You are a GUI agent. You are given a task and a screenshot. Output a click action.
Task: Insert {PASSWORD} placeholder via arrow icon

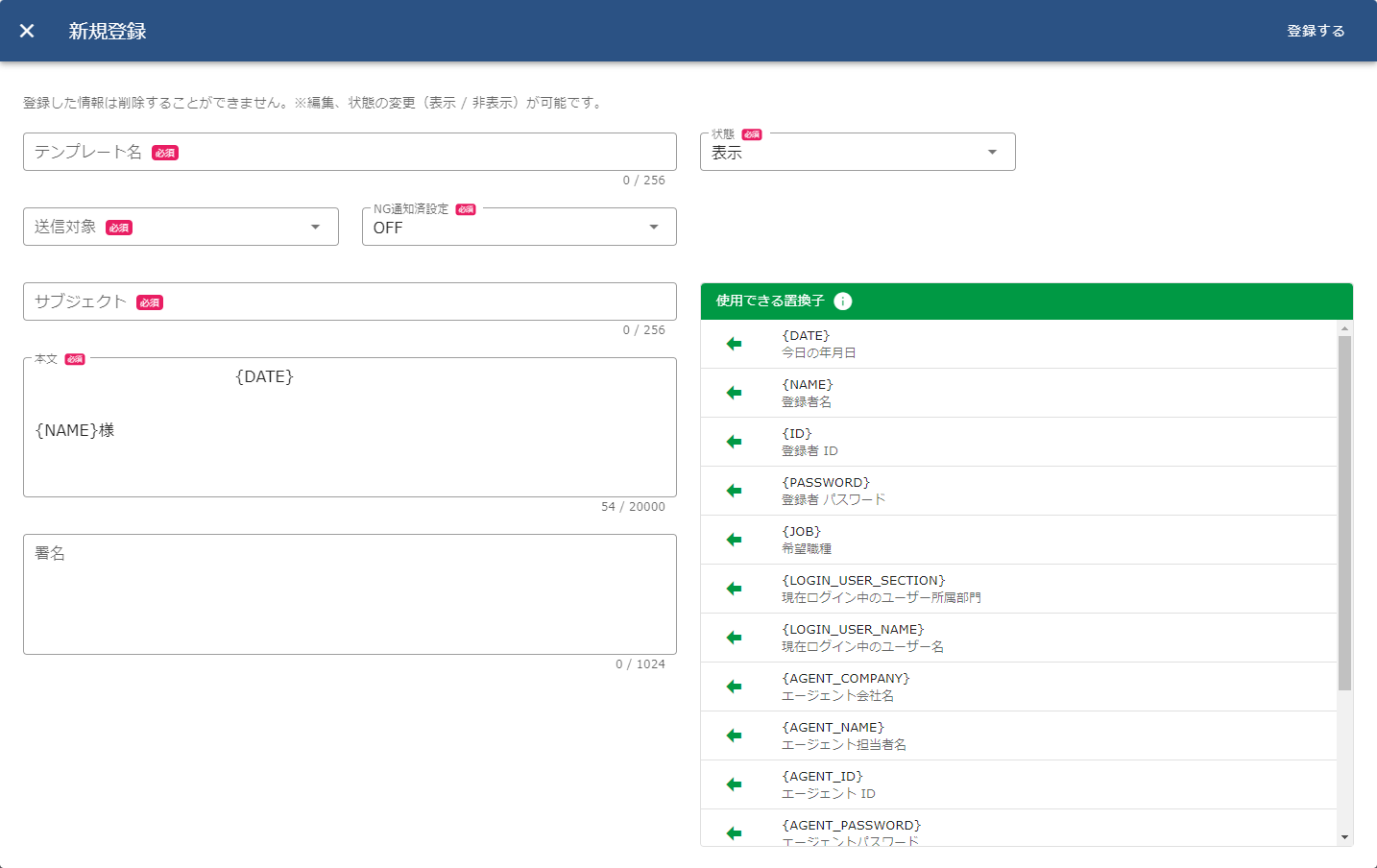(734, 491)
